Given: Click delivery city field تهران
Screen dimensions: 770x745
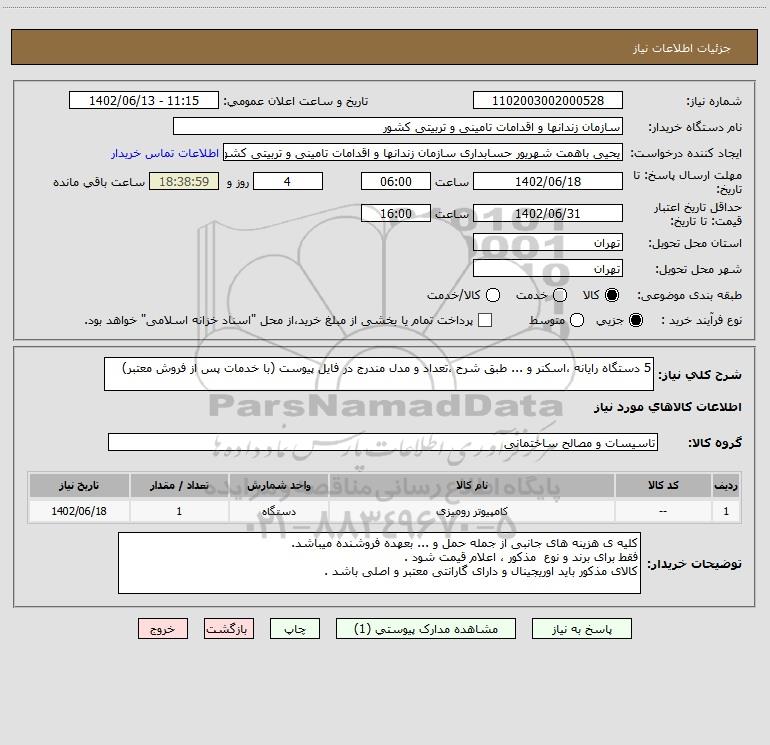Looking at the screenshot, I should [548, 268].
